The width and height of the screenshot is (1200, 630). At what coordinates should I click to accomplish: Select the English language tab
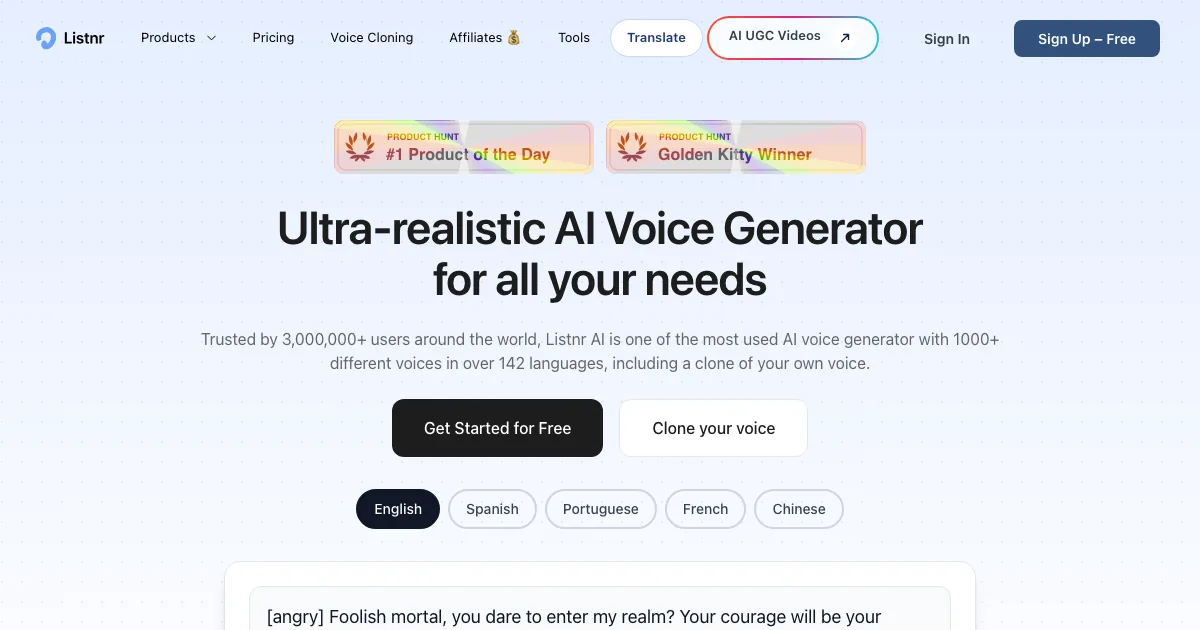[x=398, y=509]
